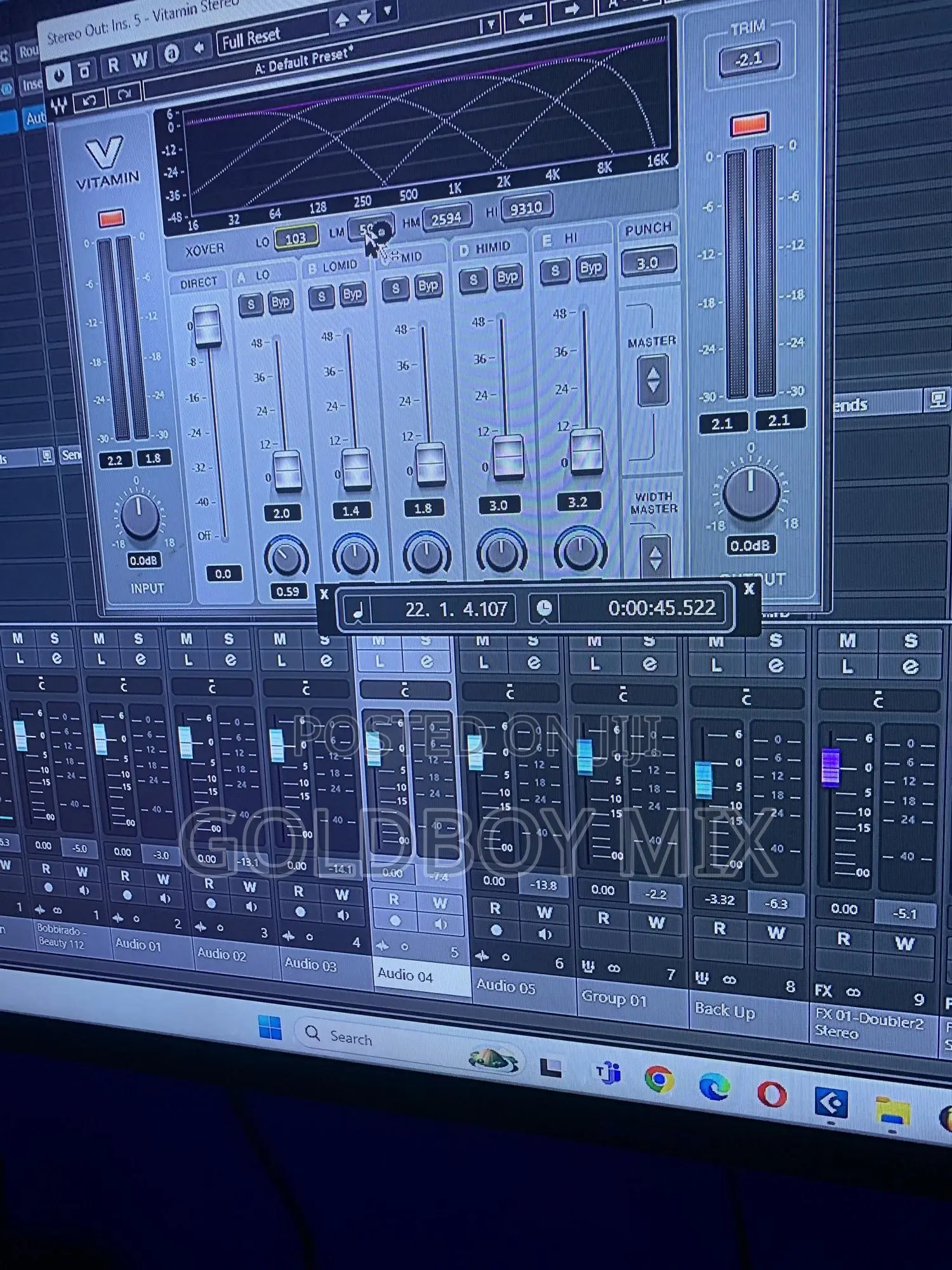
Task: Click the Vitamin INPUT gain knob
Action: coord(140,516)
